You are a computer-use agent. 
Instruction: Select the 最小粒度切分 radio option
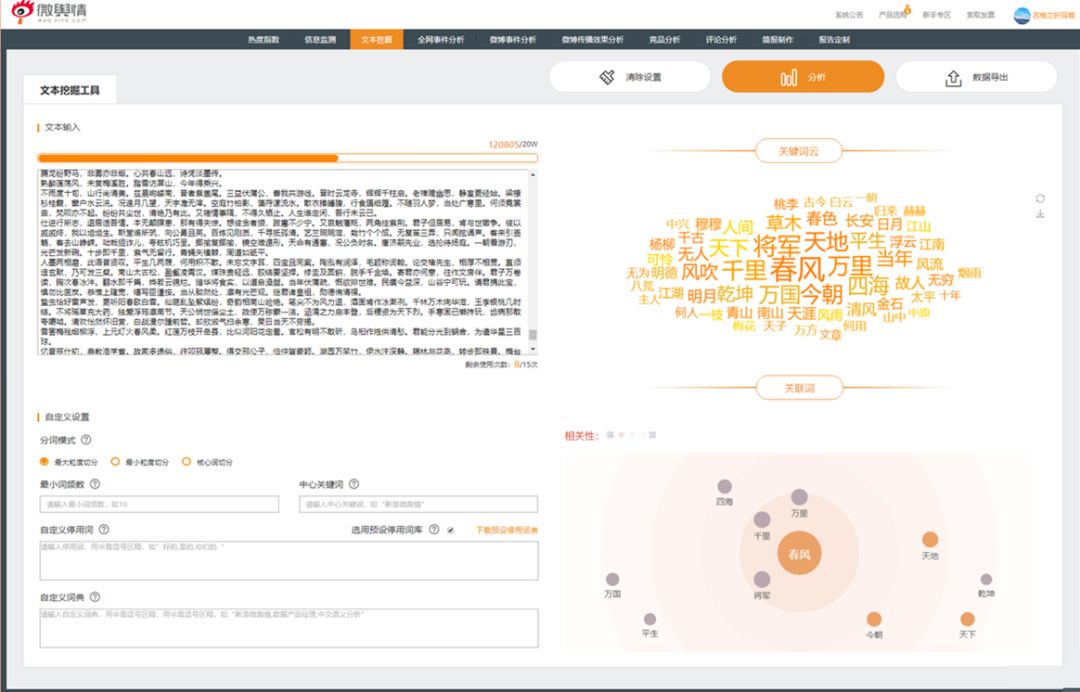(115, 461)
